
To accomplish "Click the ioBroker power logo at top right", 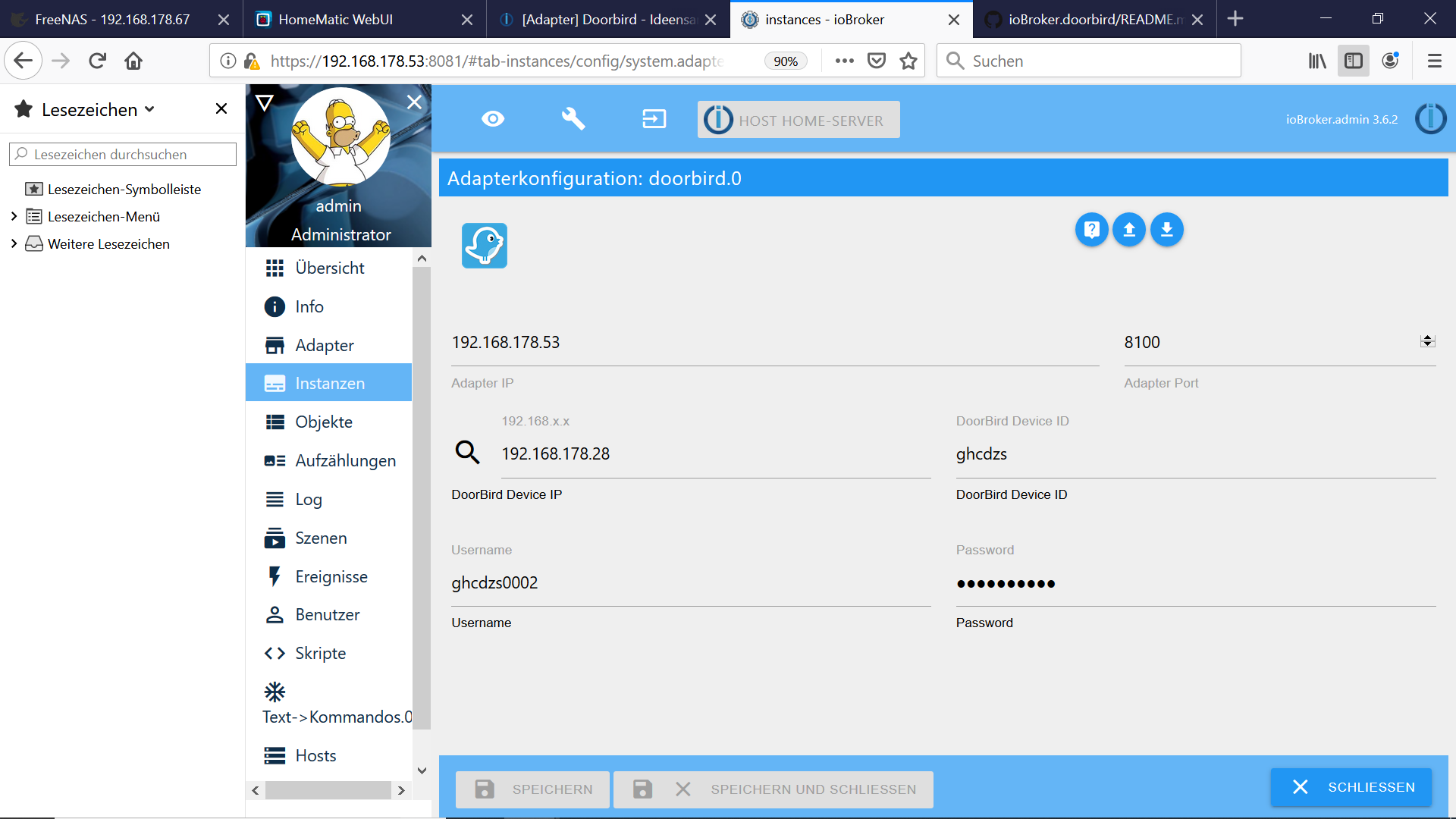I will pyautogui.click(x=1430, y=119).
